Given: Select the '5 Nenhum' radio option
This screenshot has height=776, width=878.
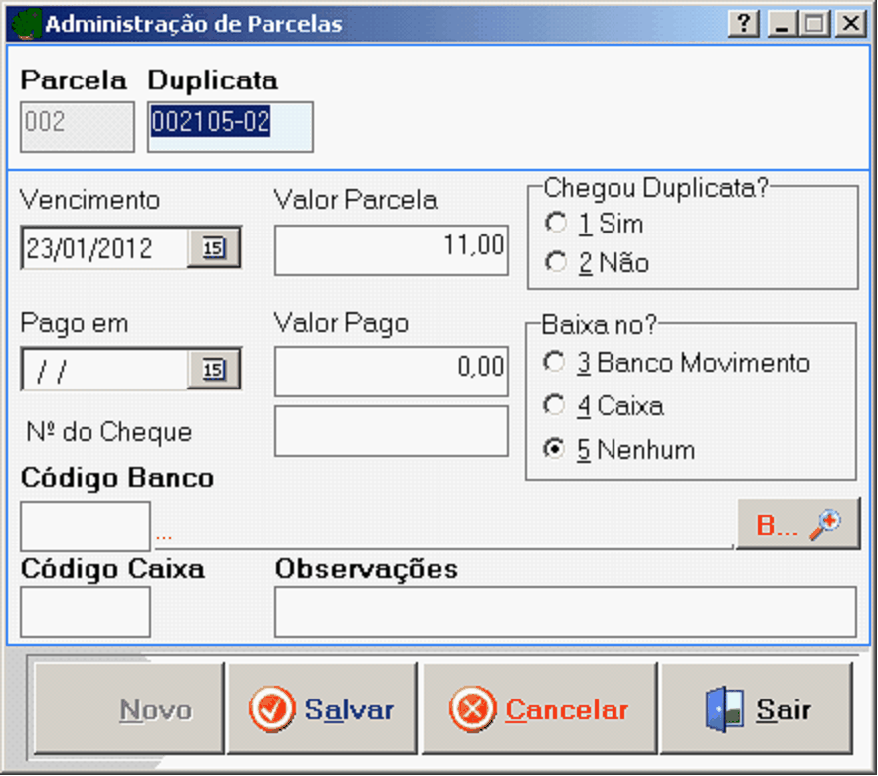Looking at the screenshot, I should [x=555, y=450].
